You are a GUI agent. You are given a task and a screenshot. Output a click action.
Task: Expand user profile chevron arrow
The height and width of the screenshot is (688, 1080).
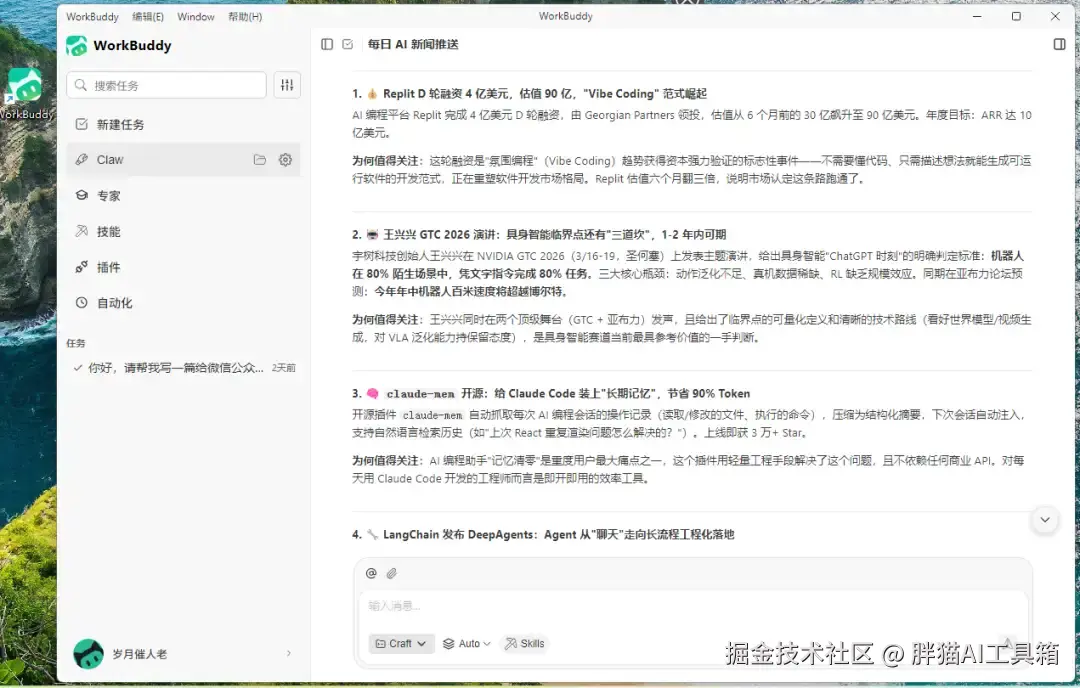tap(289, 654)
